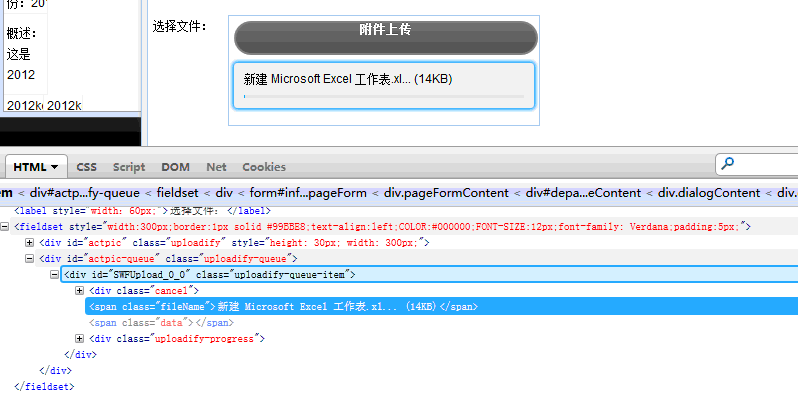
Task: Click the closing /fieldset tag line
Action: click(44, 387)
